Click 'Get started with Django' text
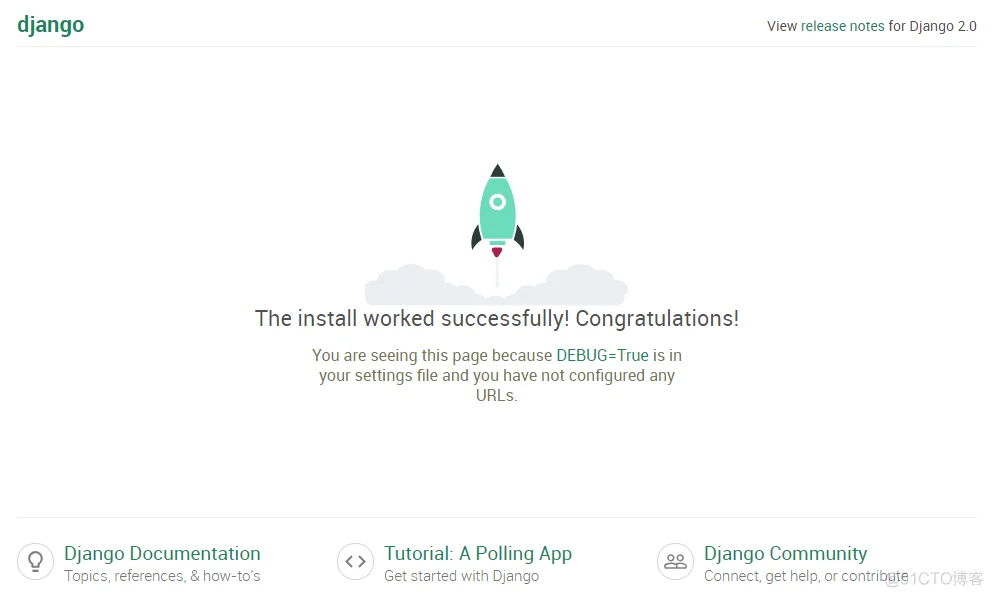This screenshot has height=597, width=993. tap(462, 576)
